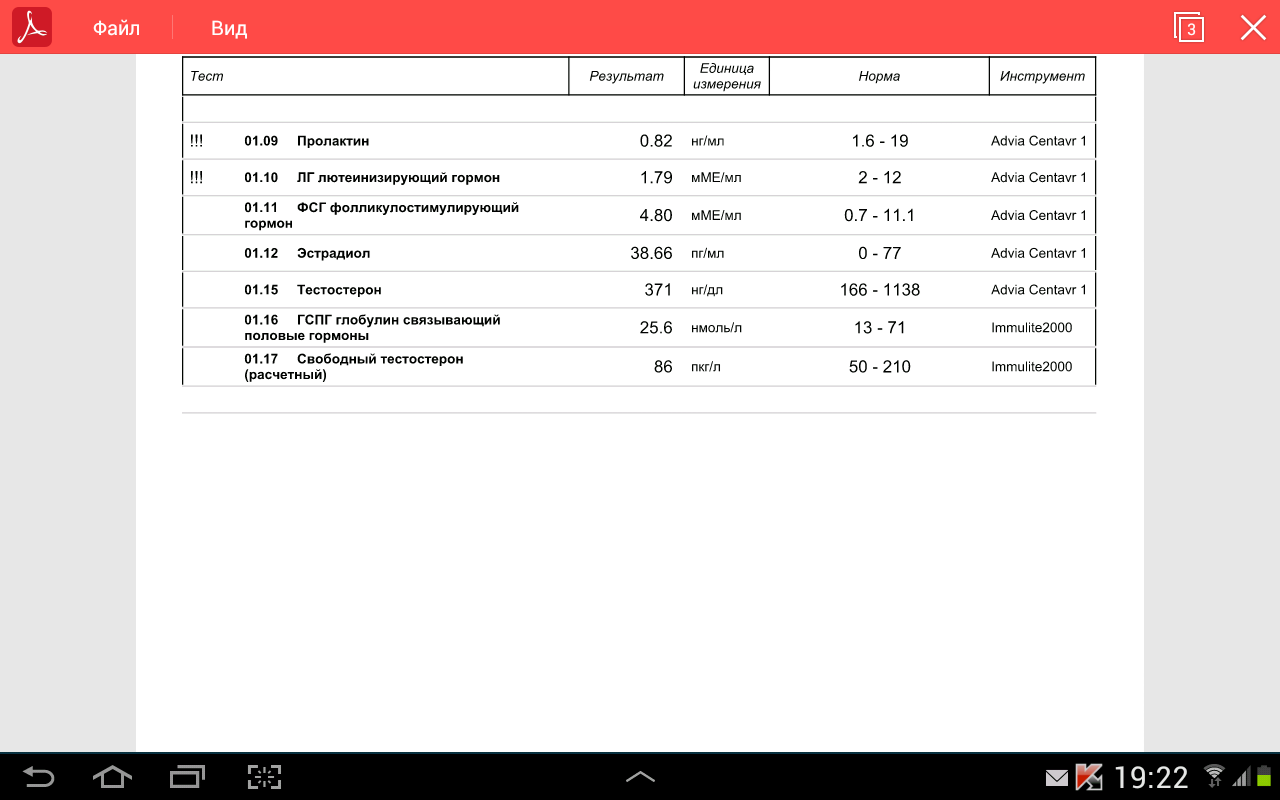Tap the Kaspersky notification icon
This screenshot has height=800, width=1280.
click(1088, 777)
